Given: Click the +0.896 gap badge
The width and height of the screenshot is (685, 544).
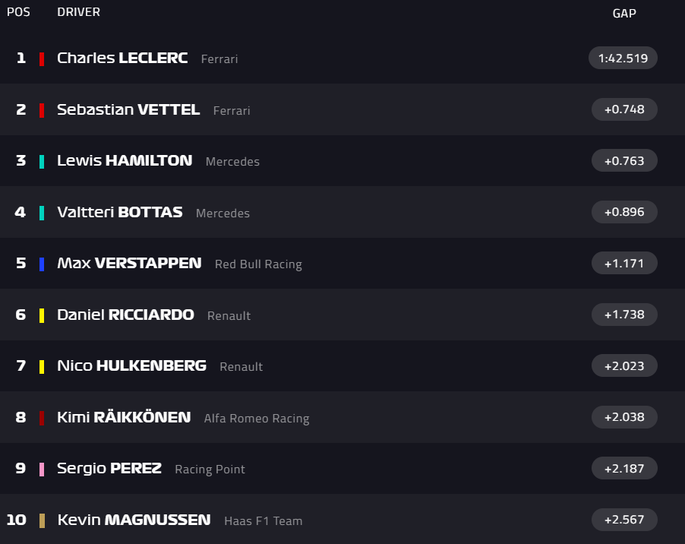Looking at the screenshot, I should tap(624, 212).
